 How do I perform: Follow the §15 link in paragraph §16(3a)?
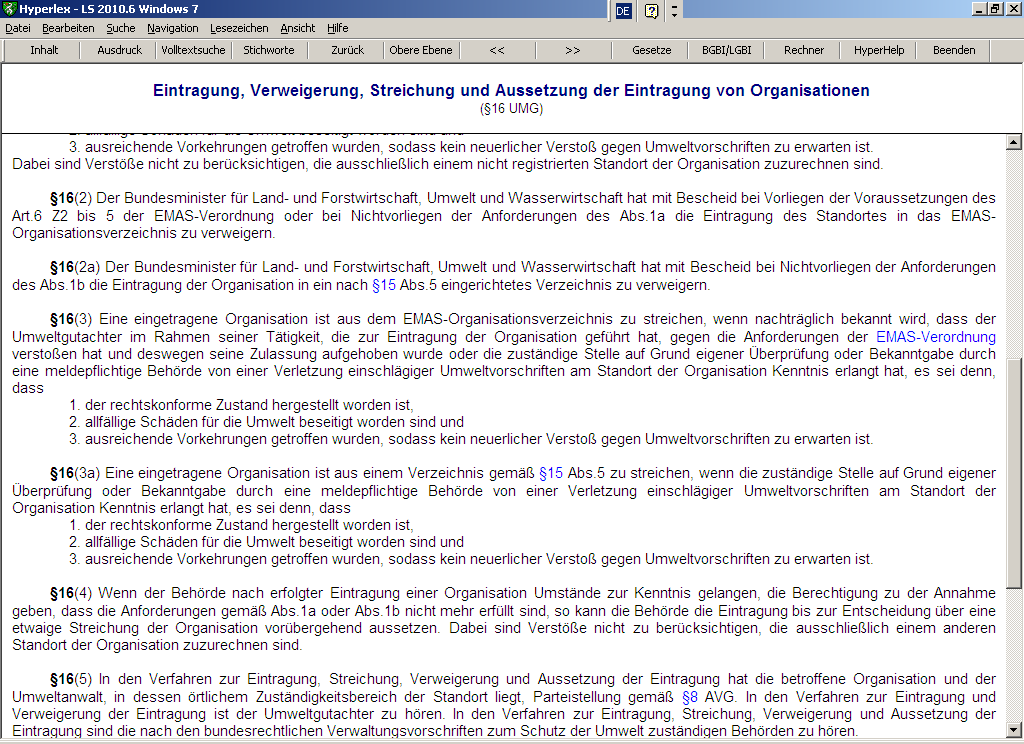[x=551, y=473]
